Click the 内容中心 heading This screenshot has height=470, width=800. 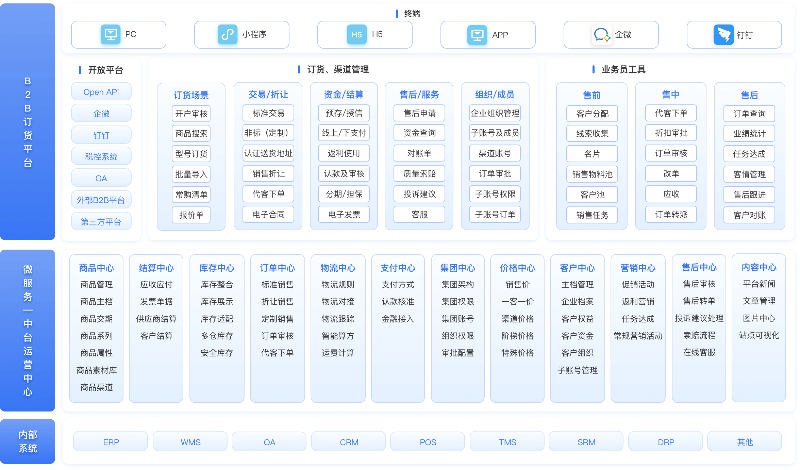point(759,267)
